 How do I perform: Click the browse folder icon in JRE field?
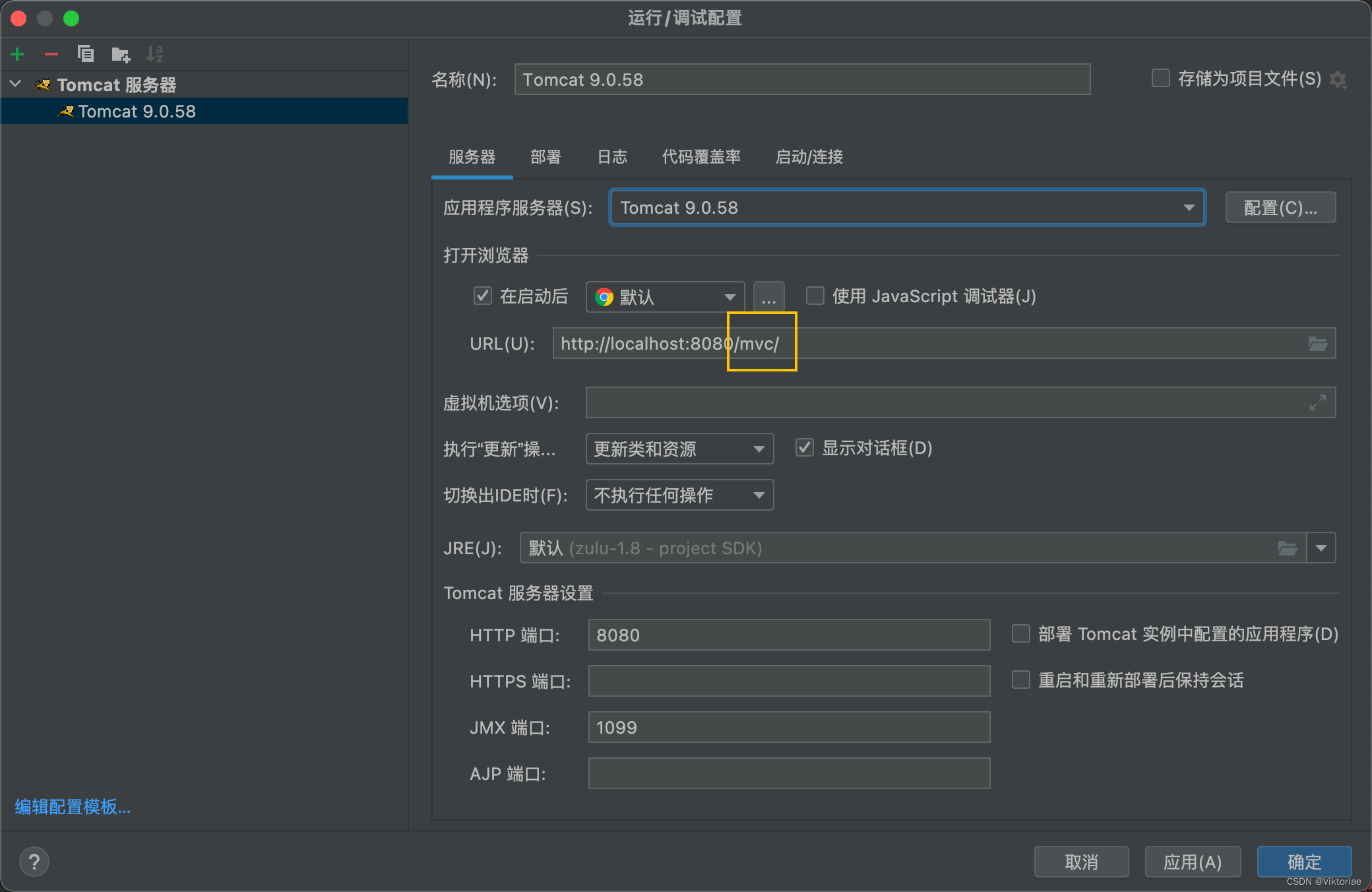[1287, 548]
